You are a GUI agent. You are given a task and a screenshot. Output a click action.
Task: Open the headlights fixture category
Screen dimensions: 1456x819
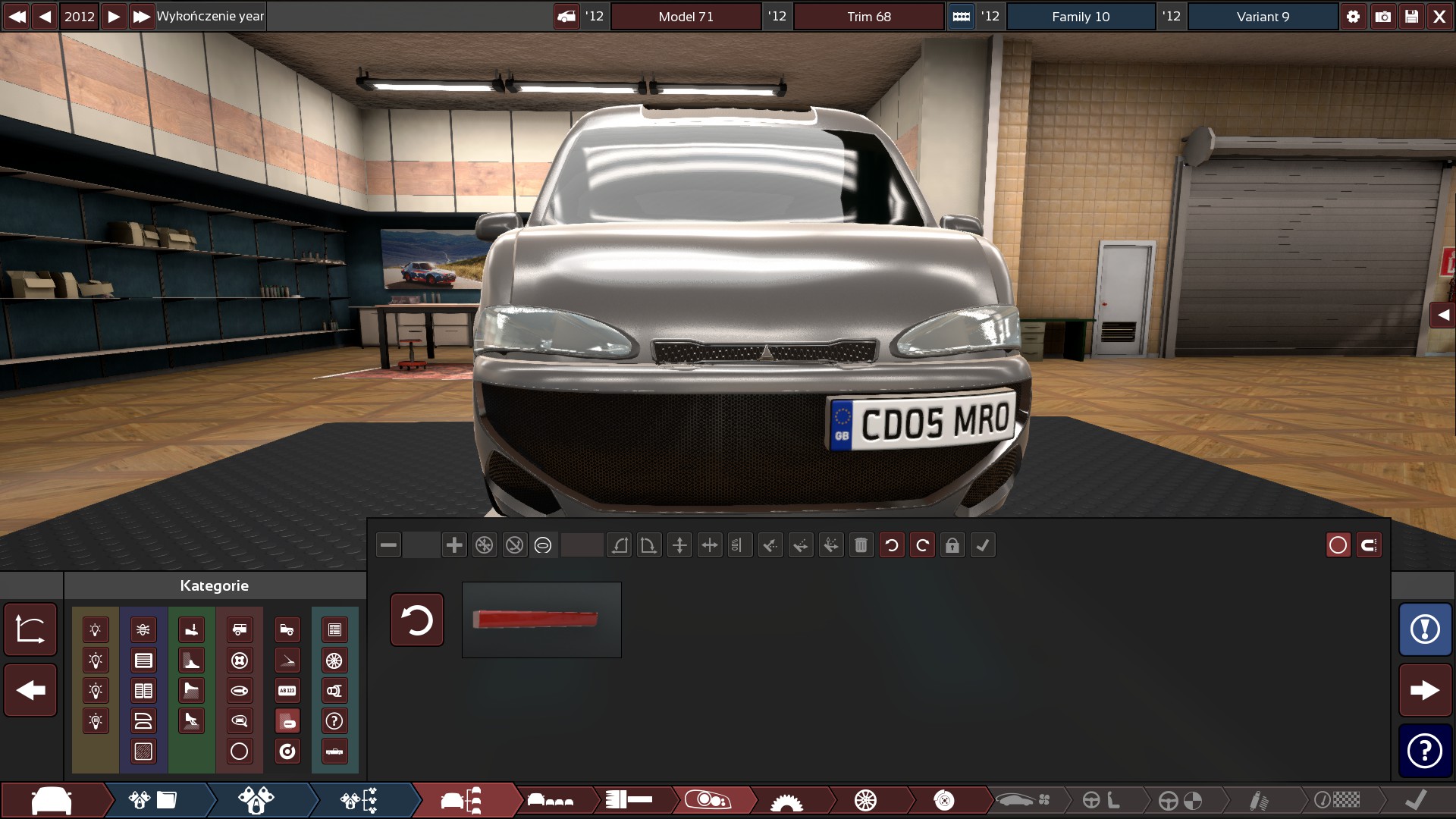[x=96, y=630]
